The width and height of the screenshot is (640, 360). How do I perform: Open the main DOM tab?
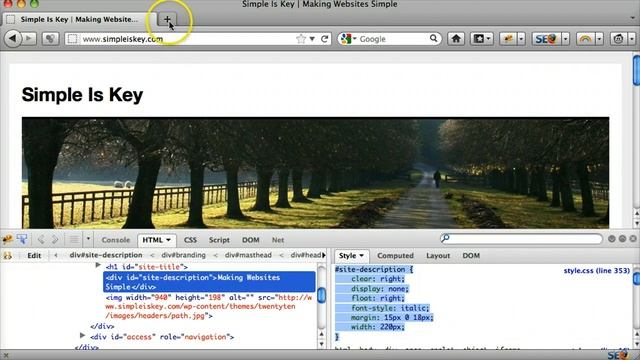[251, 240]
